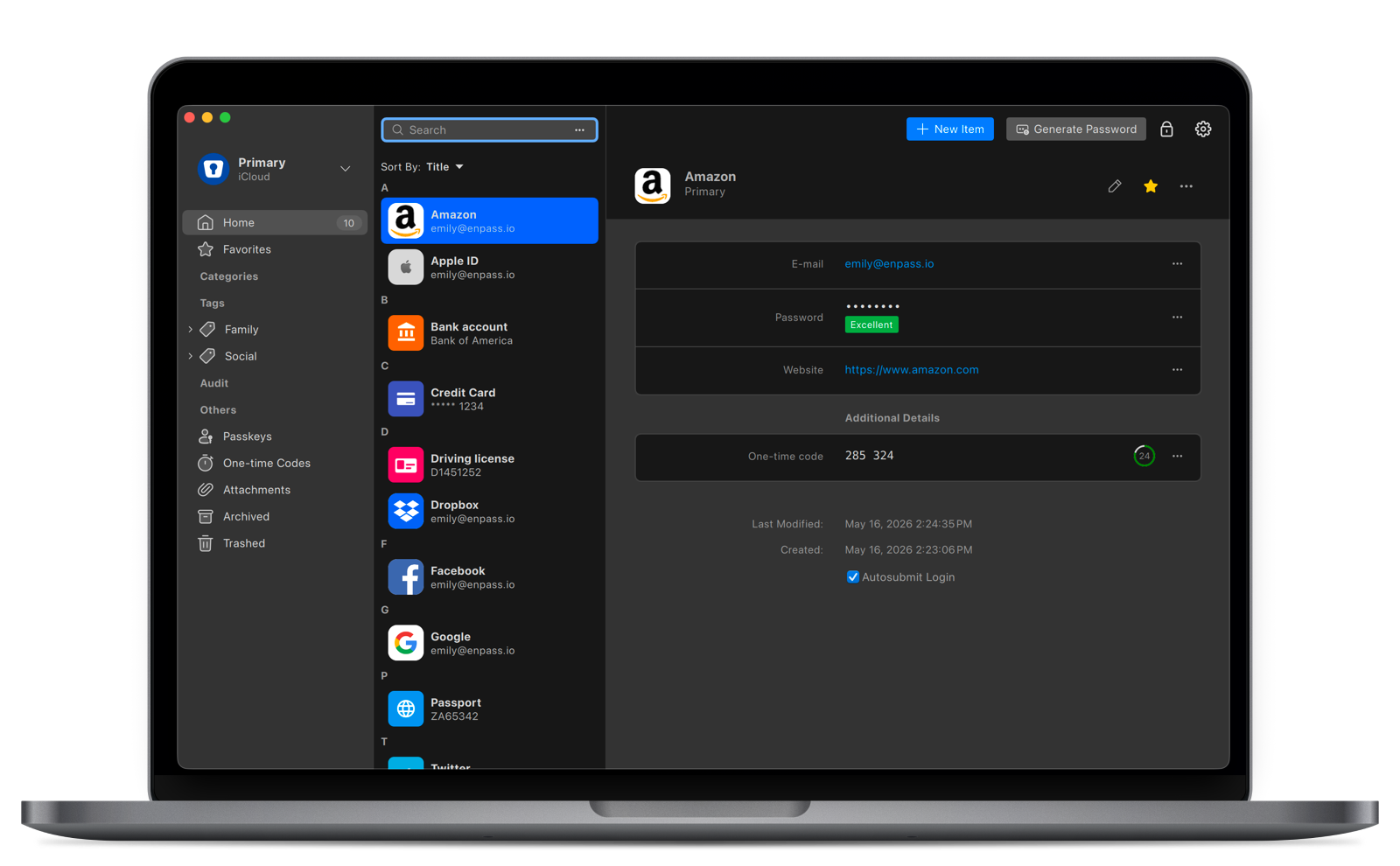Click the hidden password dots
The width and height of the screenshot is (1400, 866).
872,306
